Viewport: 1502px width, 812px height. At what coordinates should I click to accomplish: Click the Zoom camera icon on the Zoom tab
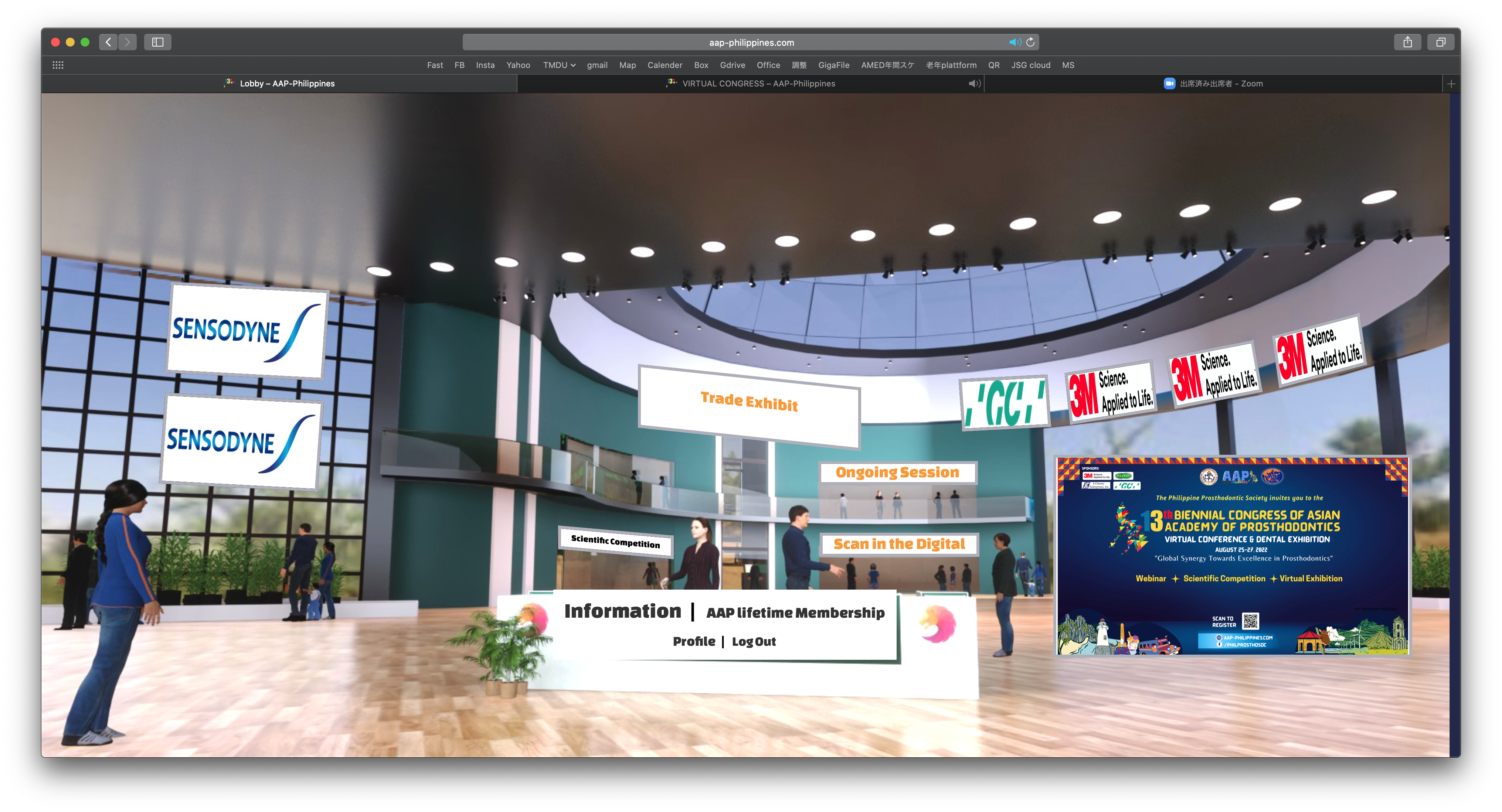coord(1169,83)
